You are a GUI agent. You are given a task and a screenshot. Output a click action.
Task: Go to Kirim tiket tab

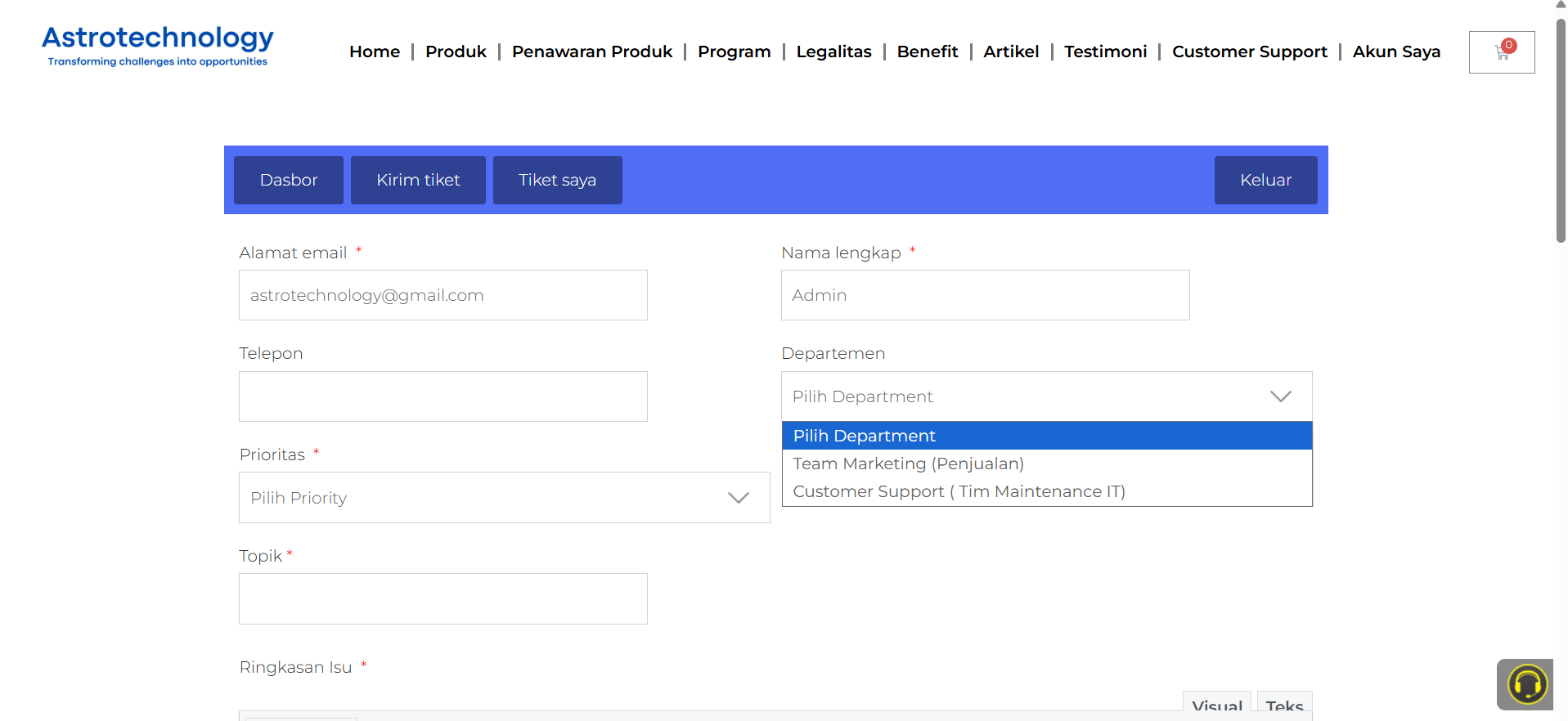click(418, 180)
